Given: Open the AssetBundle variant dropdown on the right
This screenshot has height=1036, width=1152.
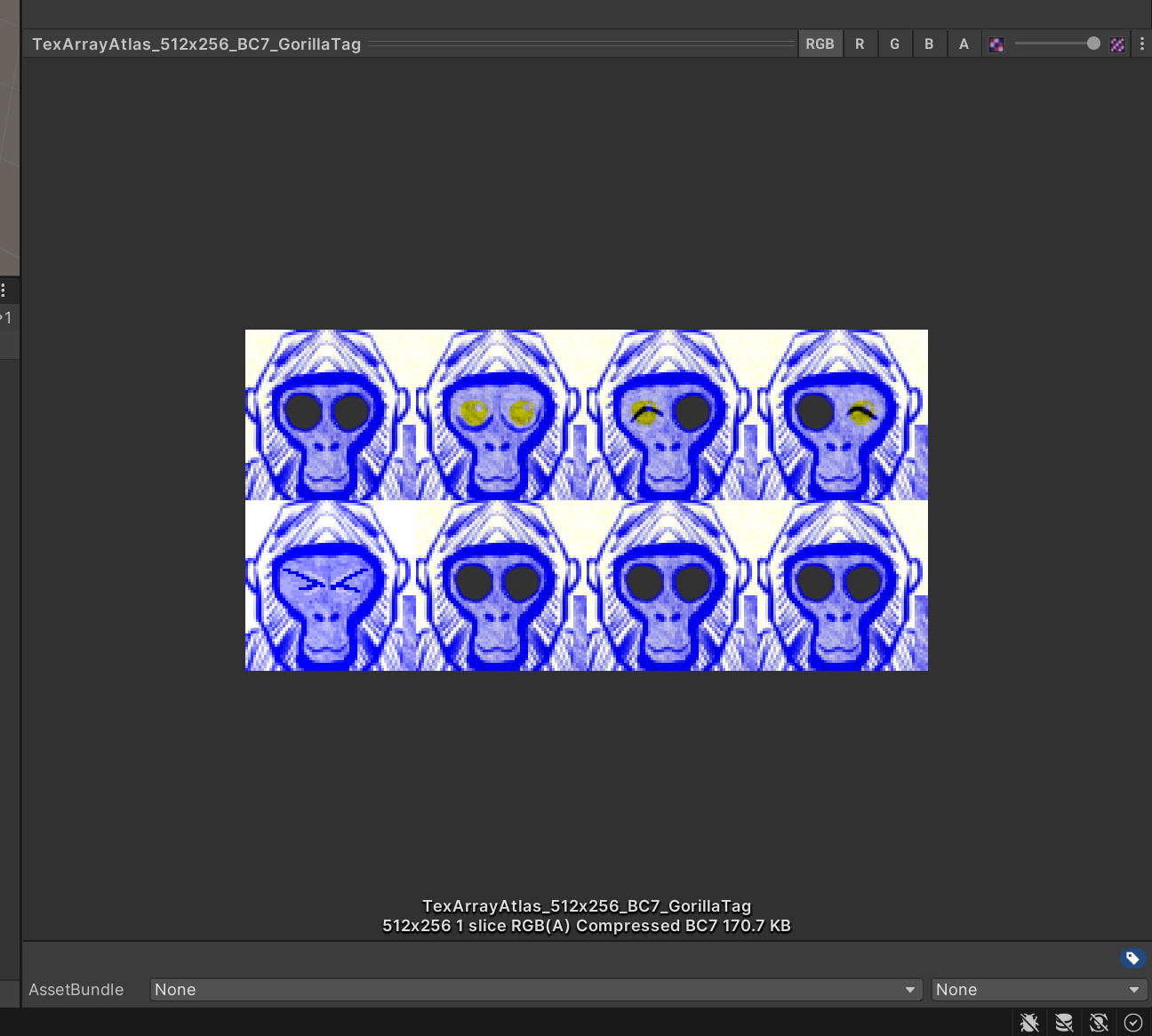Looking at the screenshot, I should [1039, 990].
